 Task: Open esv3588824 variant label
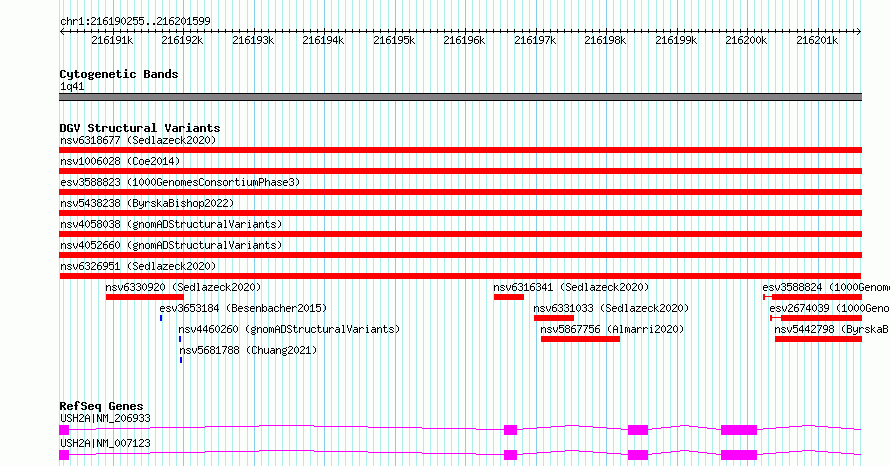click(826, 287)
